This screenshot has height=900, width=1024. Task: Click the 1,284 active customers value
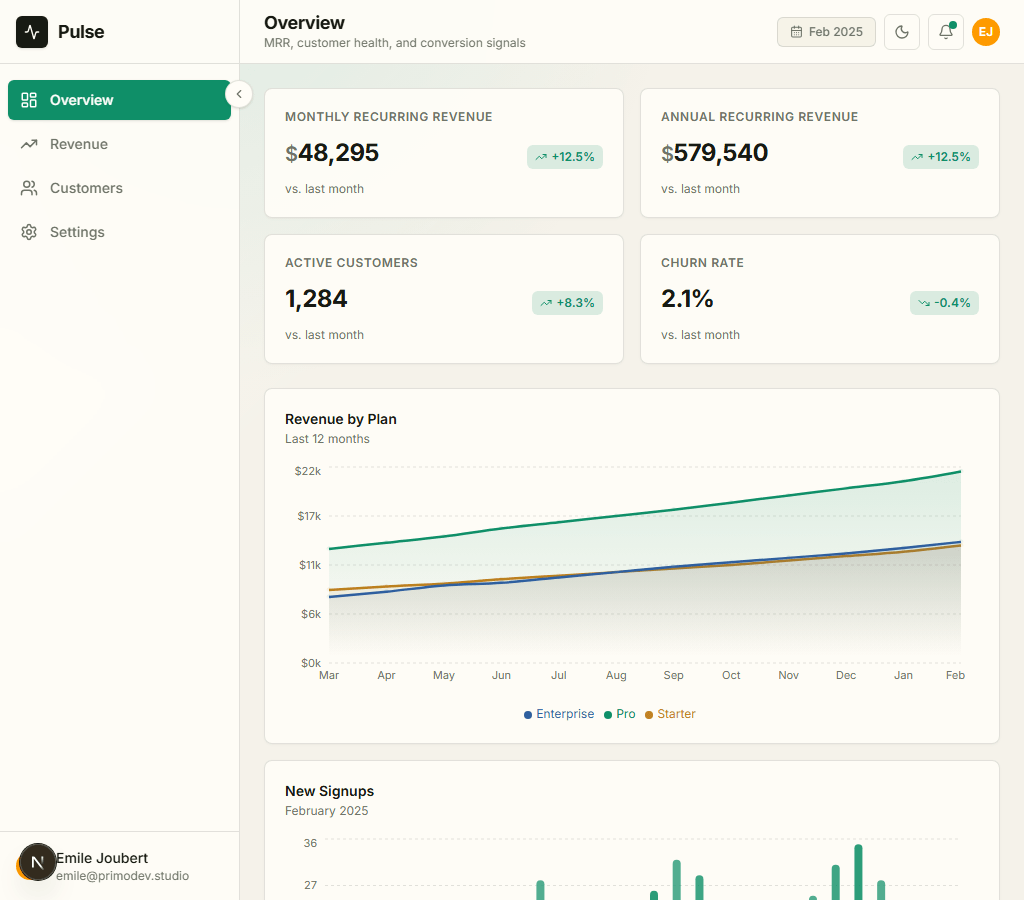(x=316, y=299)
